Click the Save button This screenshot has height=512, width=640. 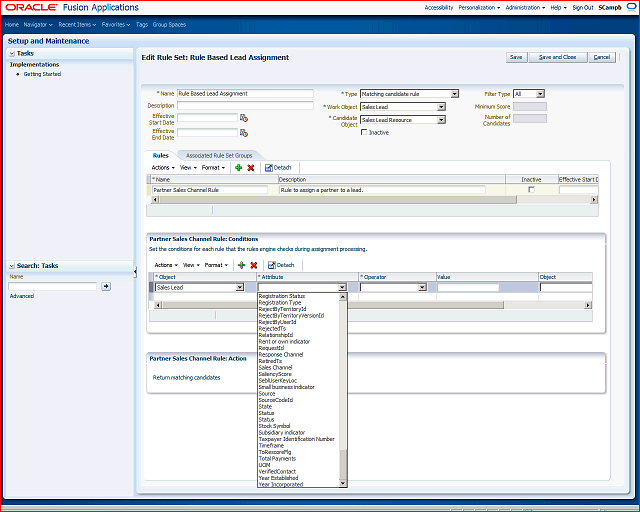(516, 57)
